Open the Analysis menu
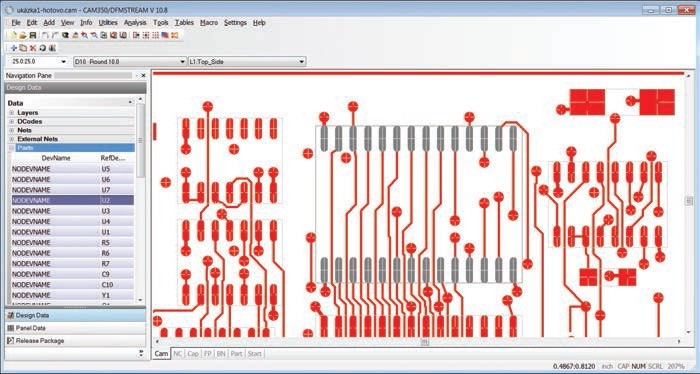 [x=135, y=22]
